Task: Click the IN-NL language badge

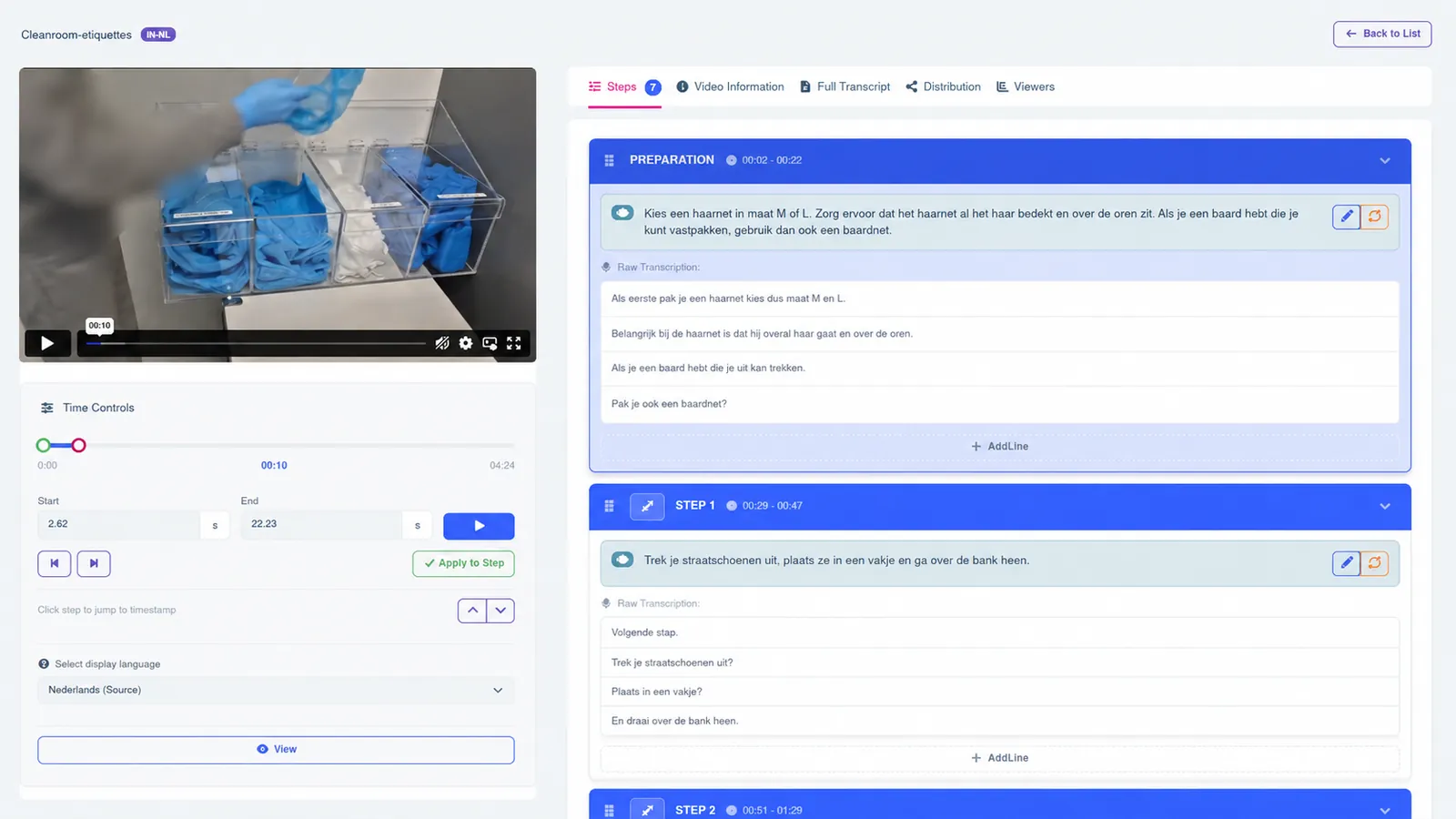Action: pyautogui.click(x=158, y=35)
